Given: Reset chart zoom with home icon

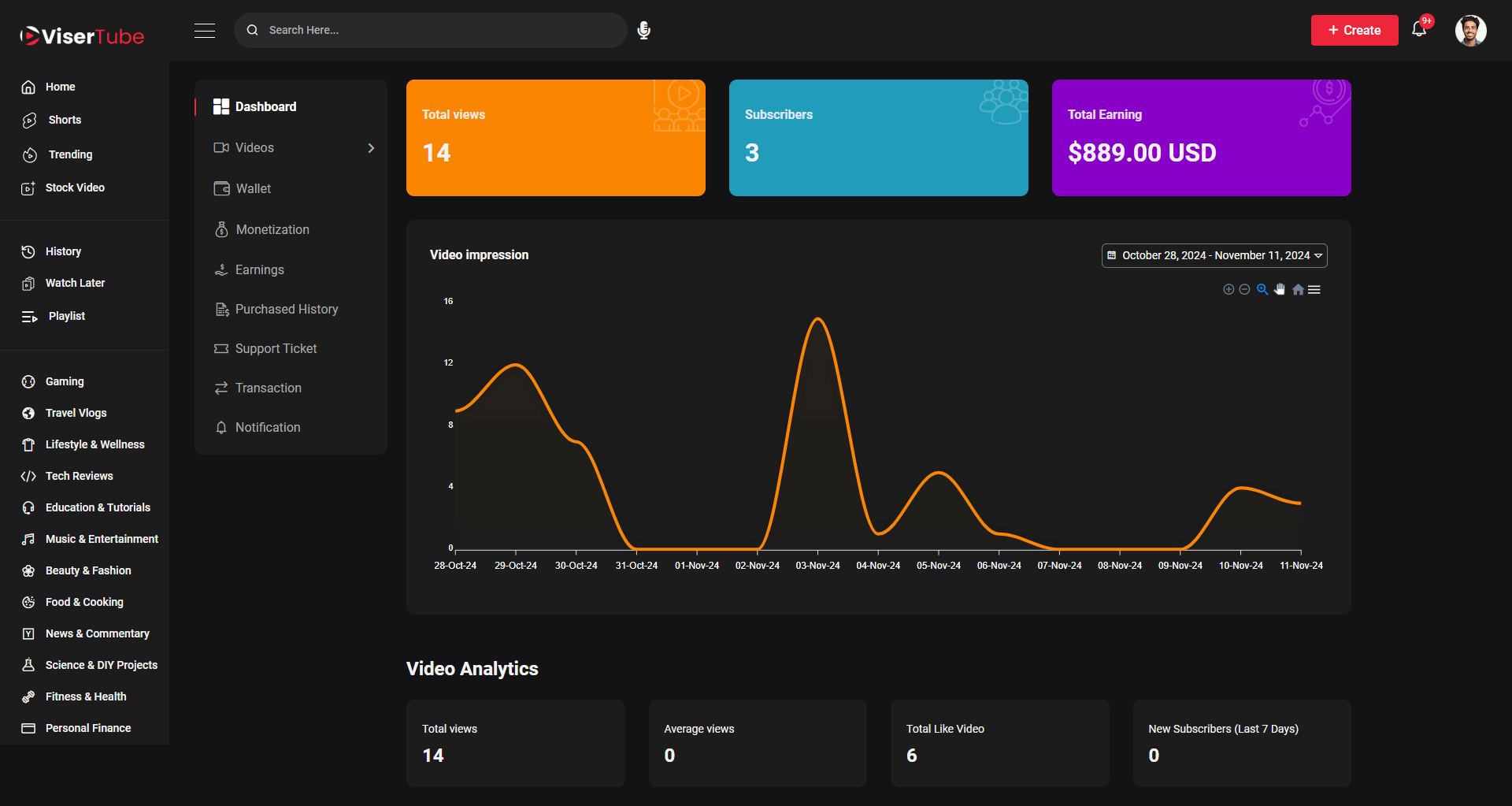Looking at the screenshot, I should coord(1298,289).
